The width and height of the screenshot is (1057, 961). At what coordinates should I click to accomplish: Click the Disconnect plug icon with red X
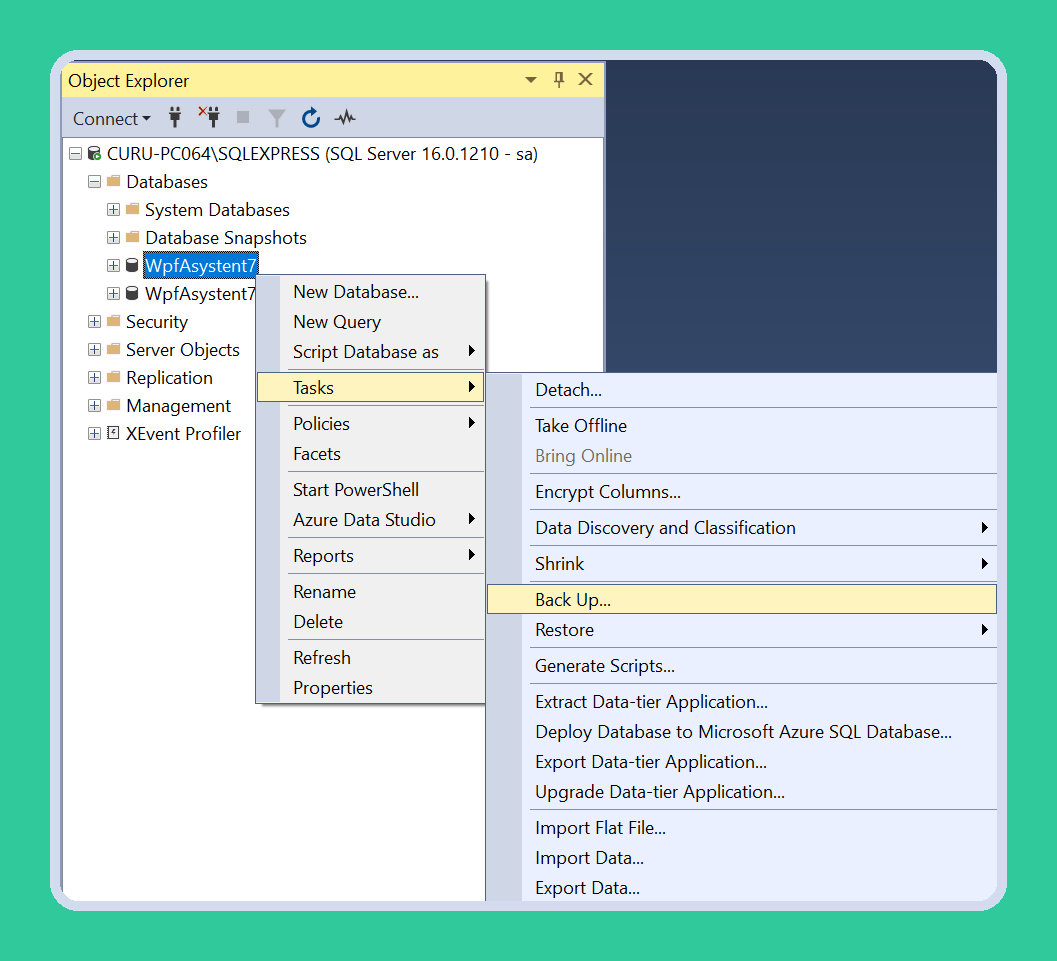point(210,117)
